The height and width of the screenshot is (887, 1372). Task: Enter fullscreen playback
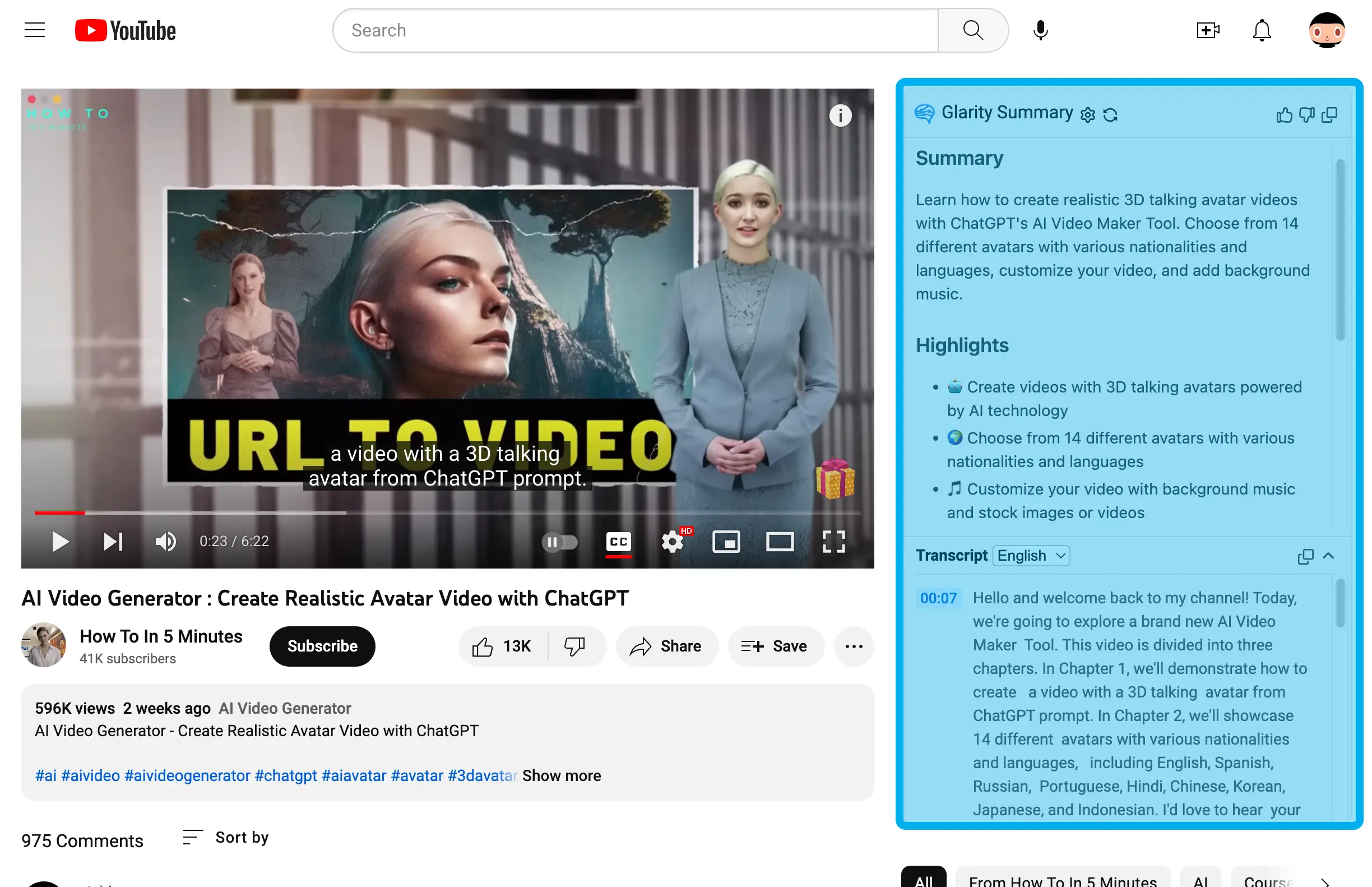tap(833, 542)
